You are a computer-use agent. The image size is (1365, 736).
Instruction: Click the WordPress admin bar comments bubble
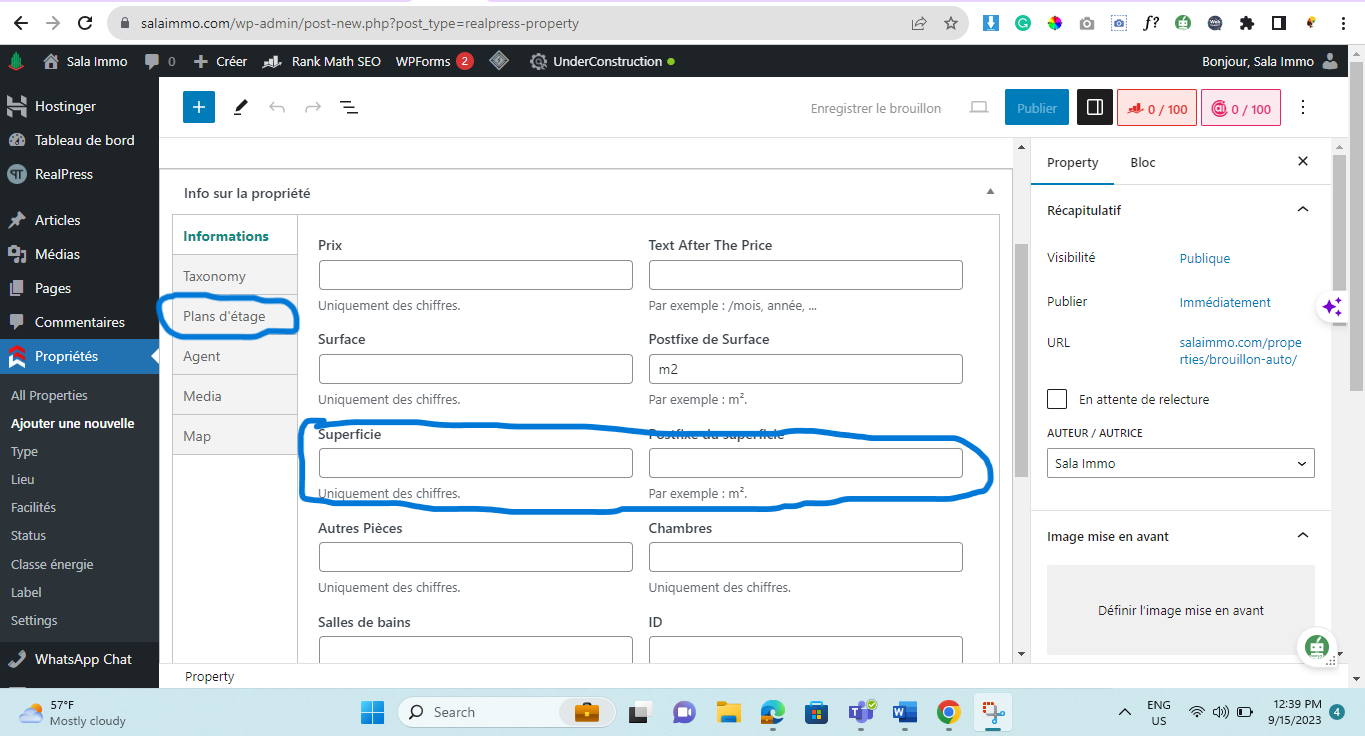pos(159,61)
